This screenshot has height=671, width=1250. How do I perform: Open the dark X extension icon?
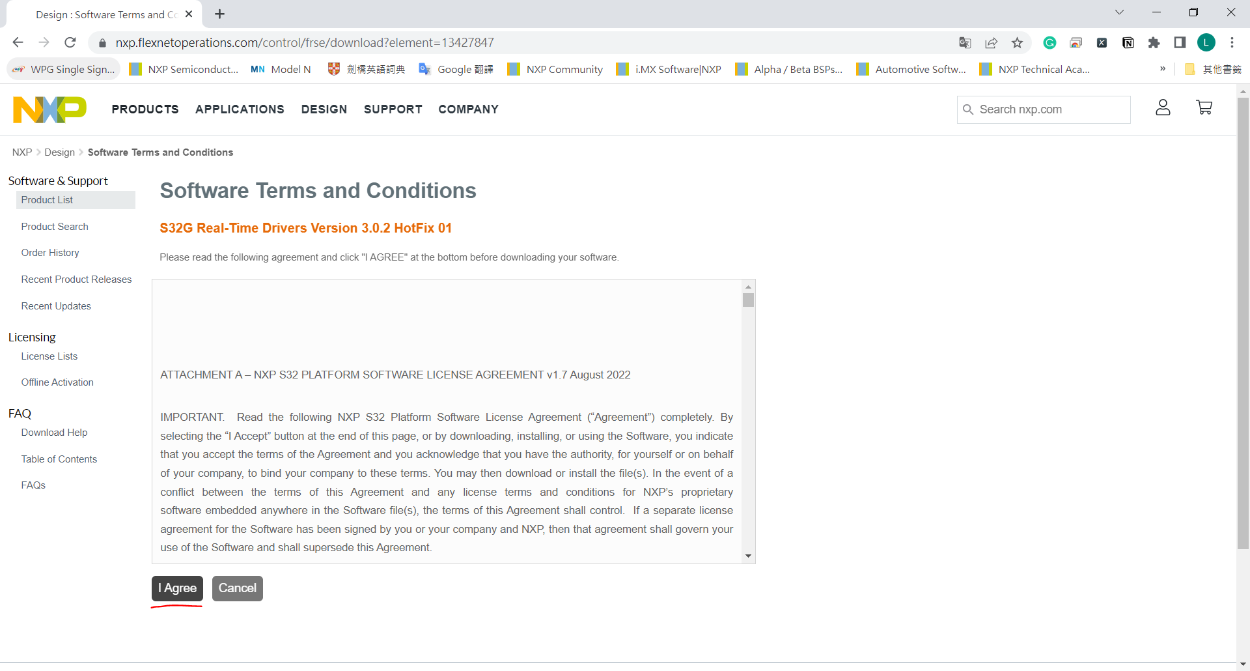tap(1102, 43)
